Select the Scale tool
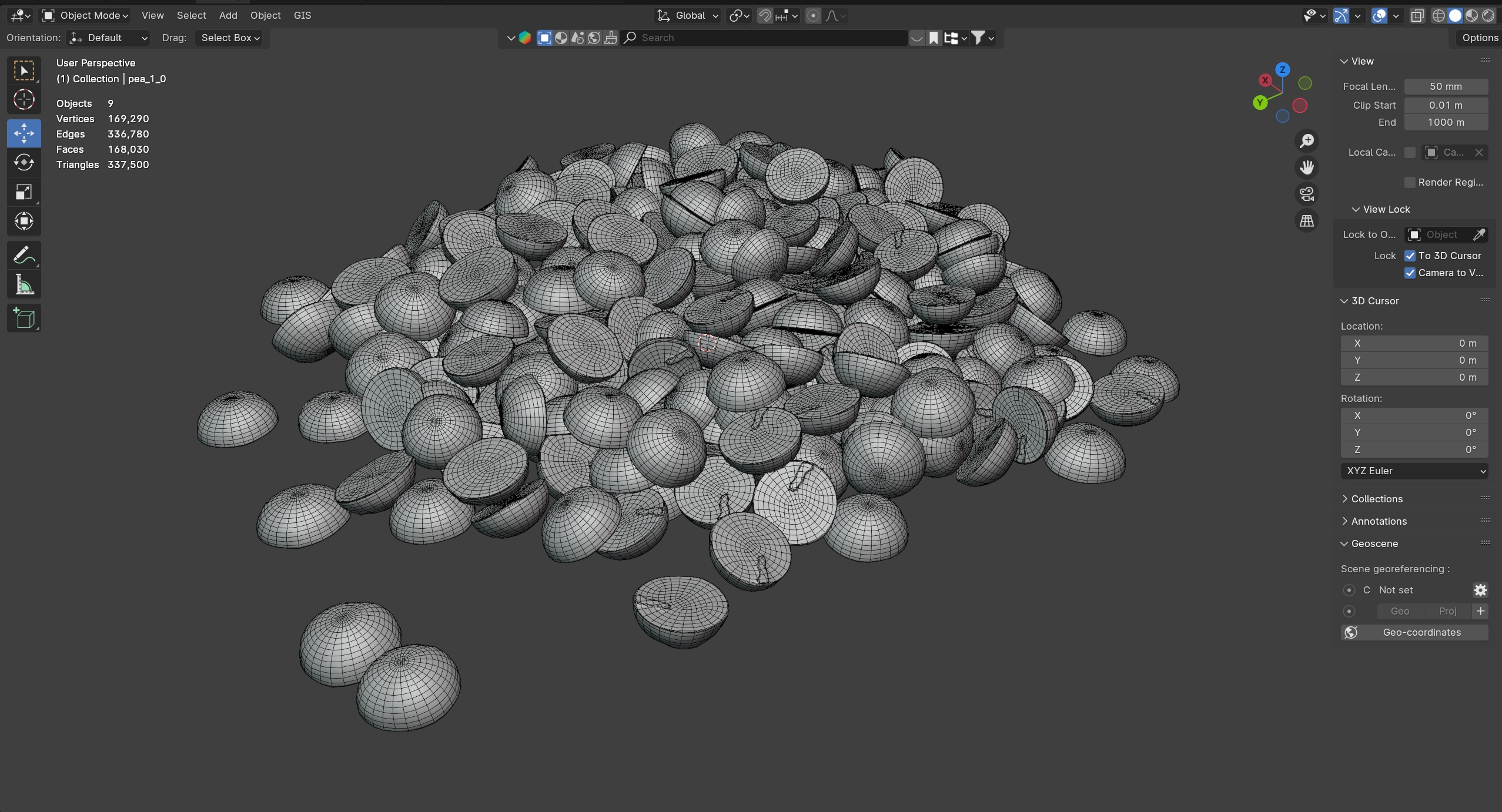The image size is (1502, 812). click(x=24, y=192)
